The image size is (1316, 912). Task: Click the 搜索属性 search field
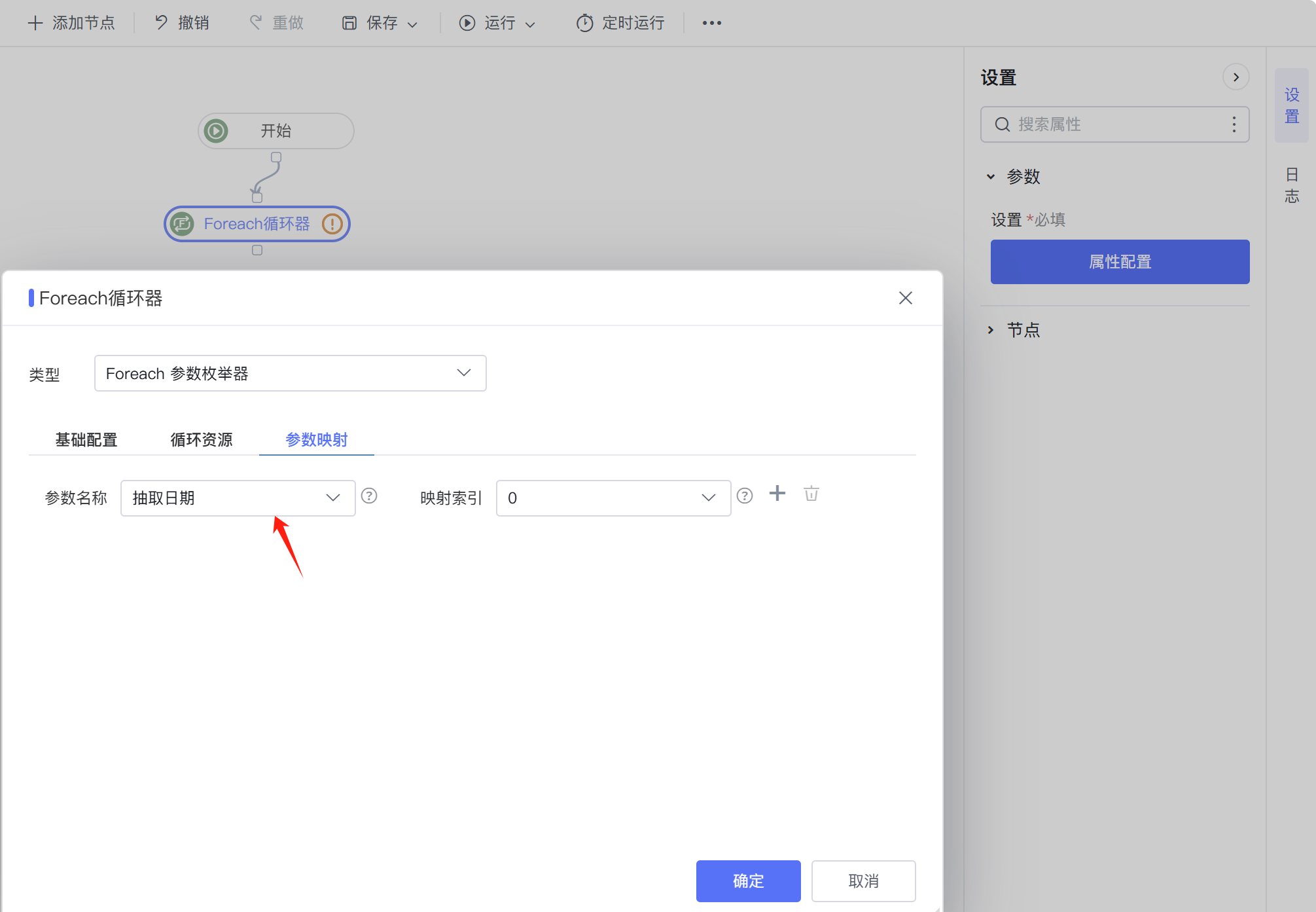point(1115,124)
